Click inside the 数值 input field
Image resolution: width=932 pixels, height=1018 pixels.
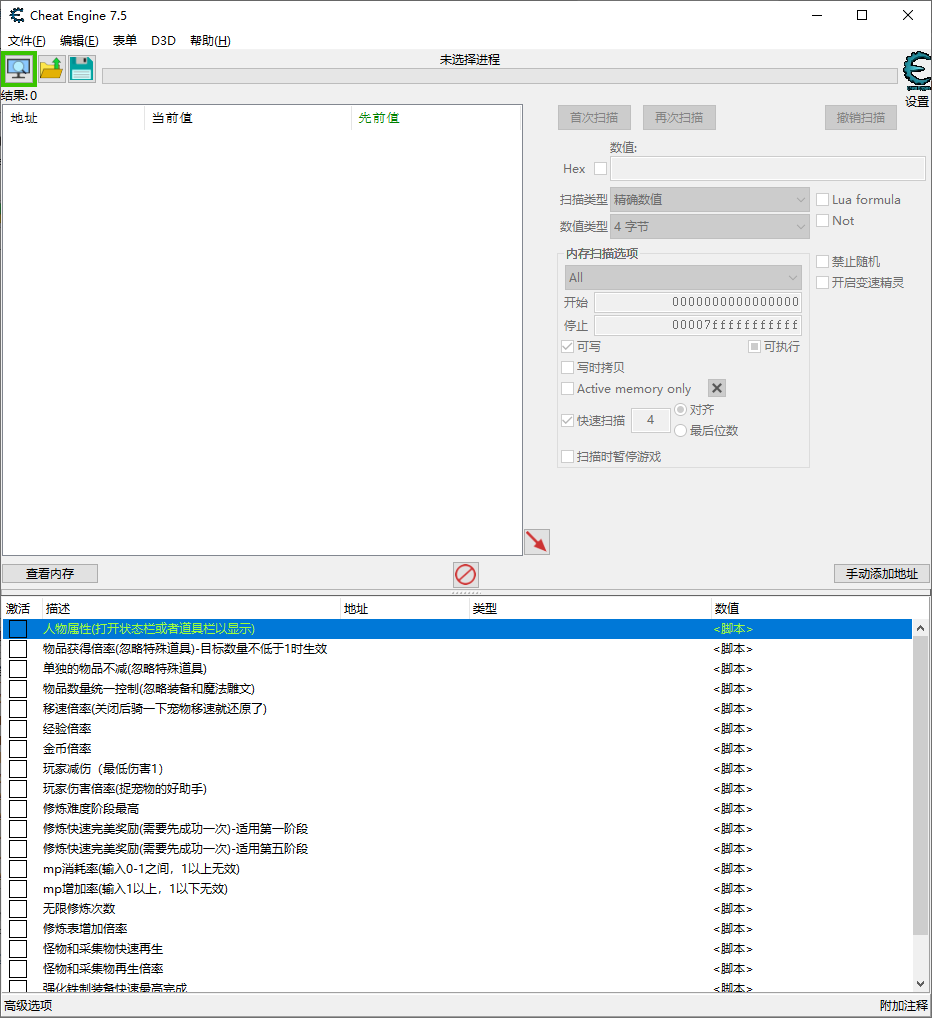766,168
